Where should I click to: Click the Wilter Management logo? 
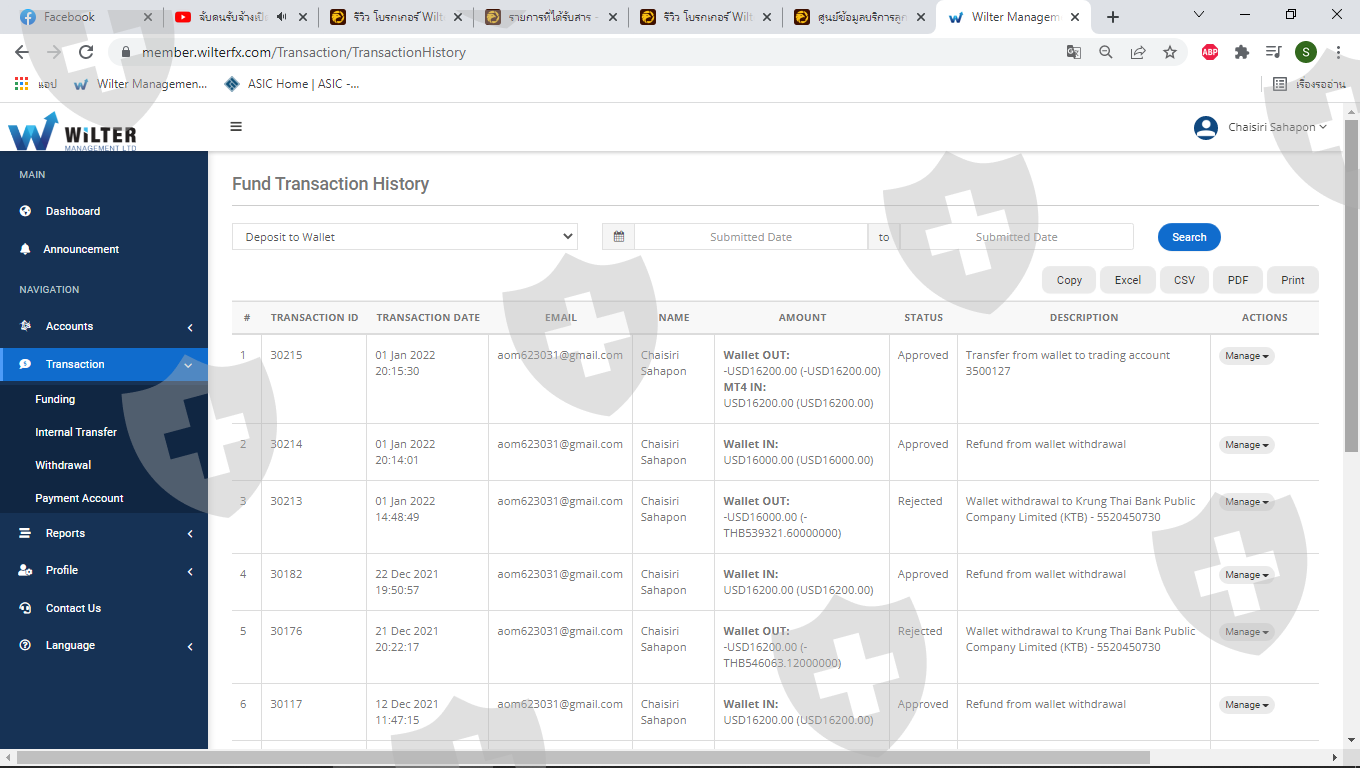tap(72, 131)
